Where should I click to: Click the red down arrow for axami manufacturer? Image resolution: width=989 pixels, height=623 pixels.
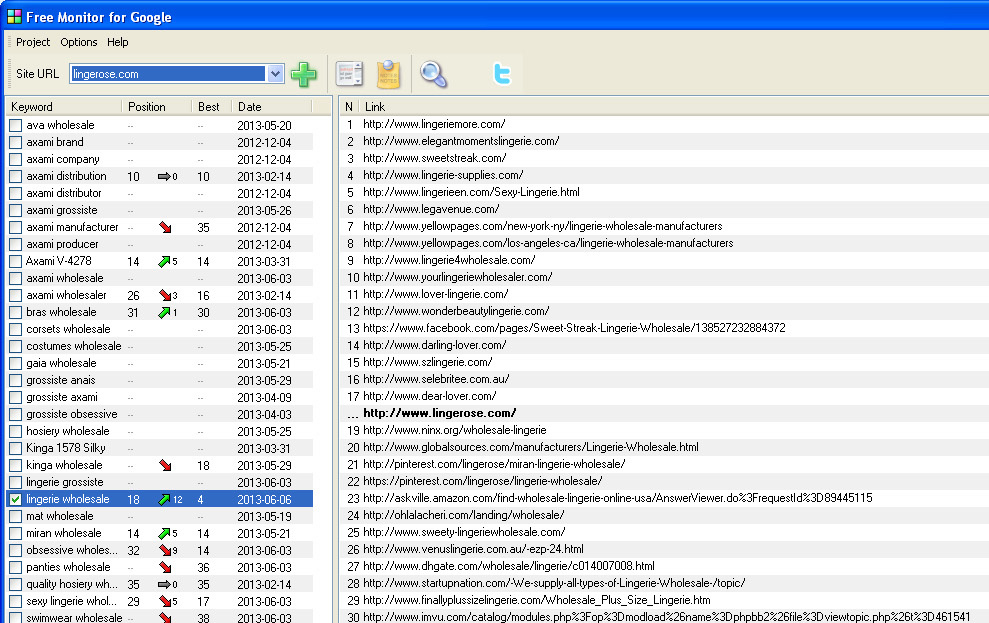165,227
